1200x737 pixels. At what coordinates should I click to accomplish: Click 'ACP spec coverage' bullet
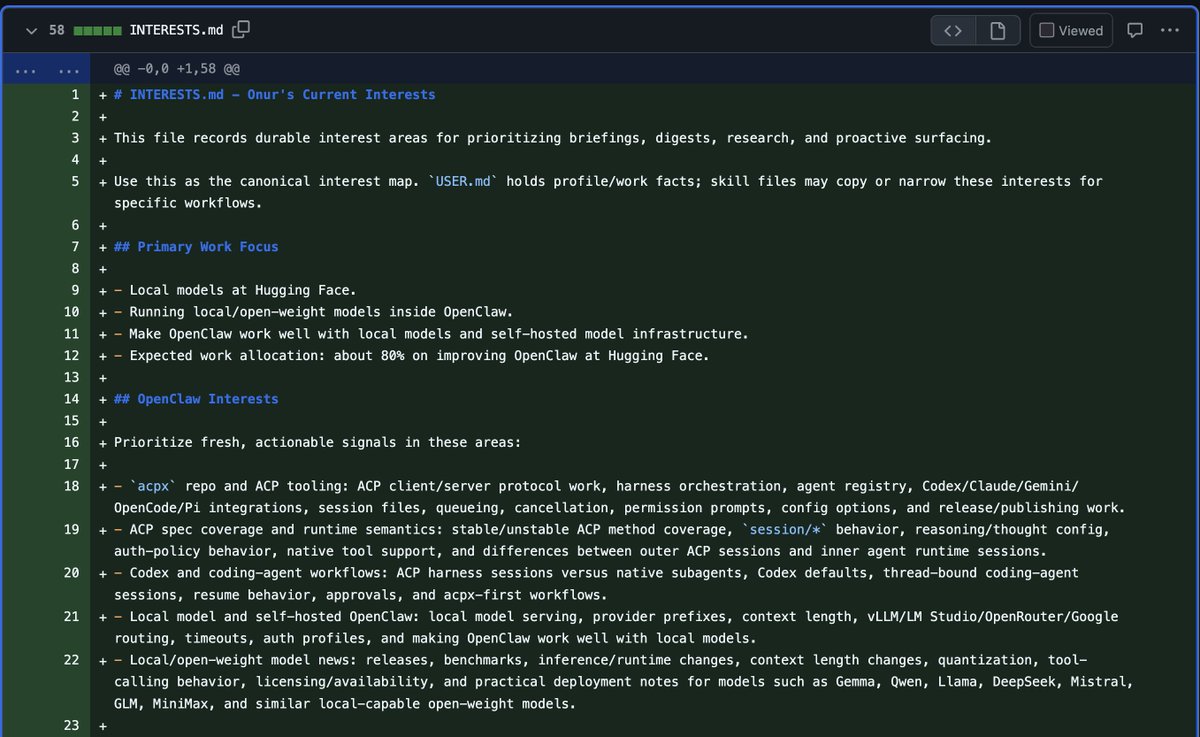612,540
